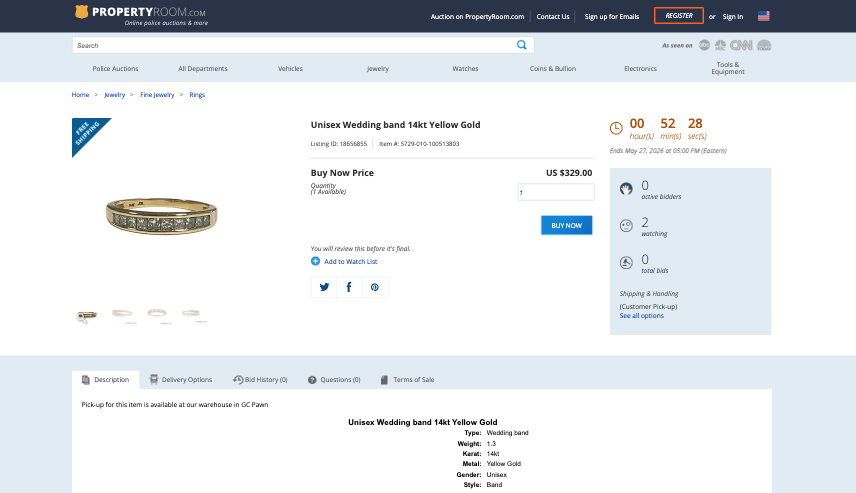Open the Questions (0) tab
Image resolution: width=856 pixels, height=493 pixels.
[334, 379]
